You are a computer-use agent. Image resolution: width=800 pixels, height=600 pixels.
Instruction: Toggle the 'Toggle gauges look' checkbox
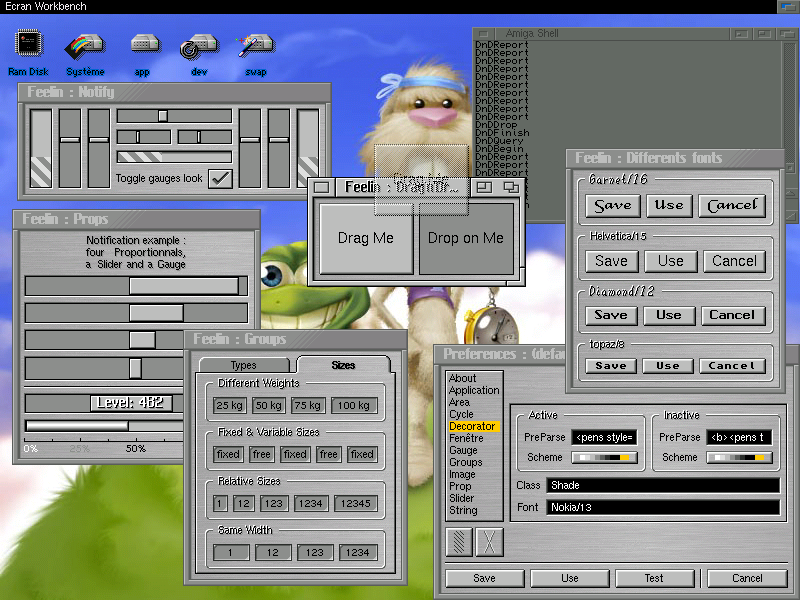[x=220, y=178]
